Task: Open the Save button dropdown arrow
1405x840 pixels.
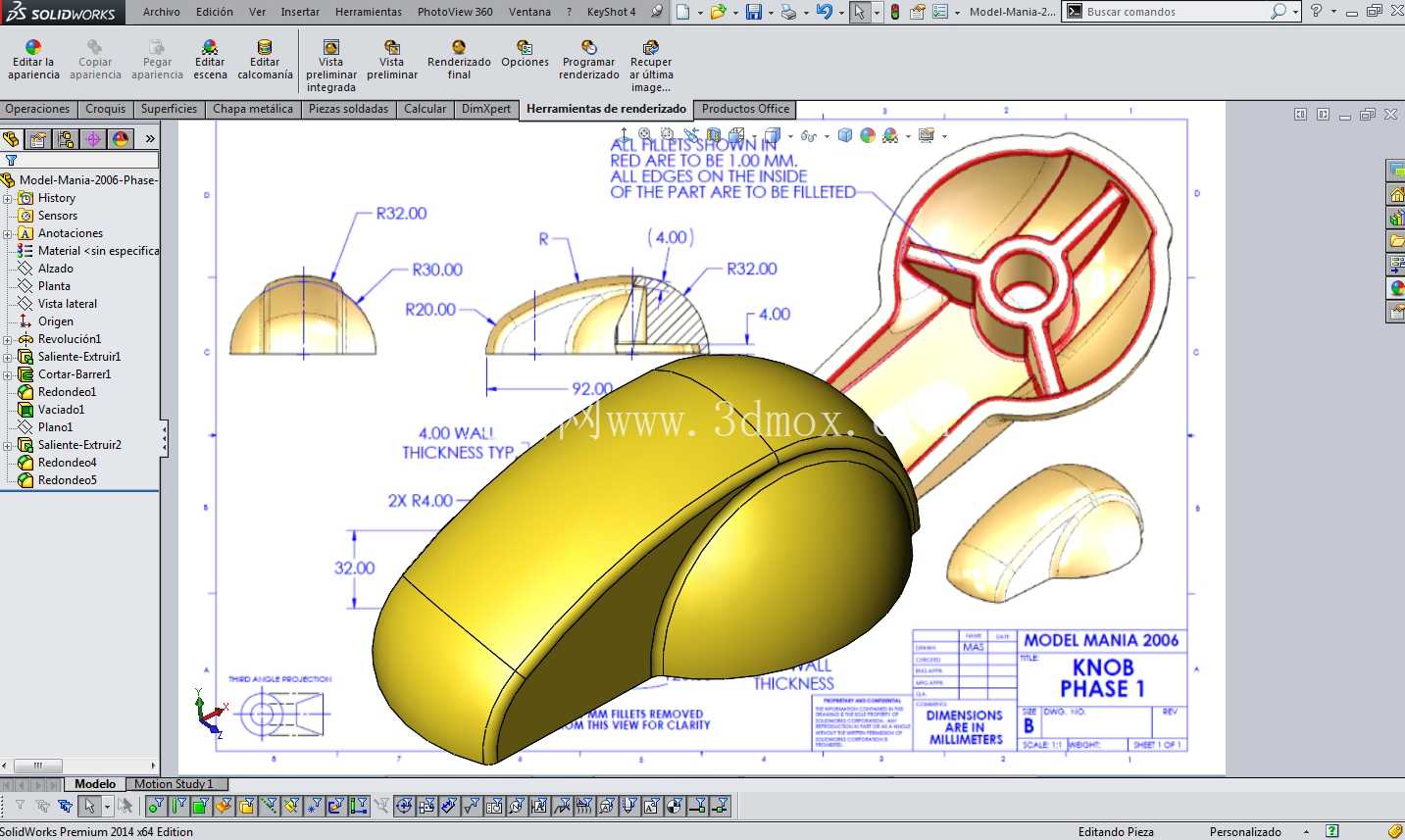Action: coord(771,13)
